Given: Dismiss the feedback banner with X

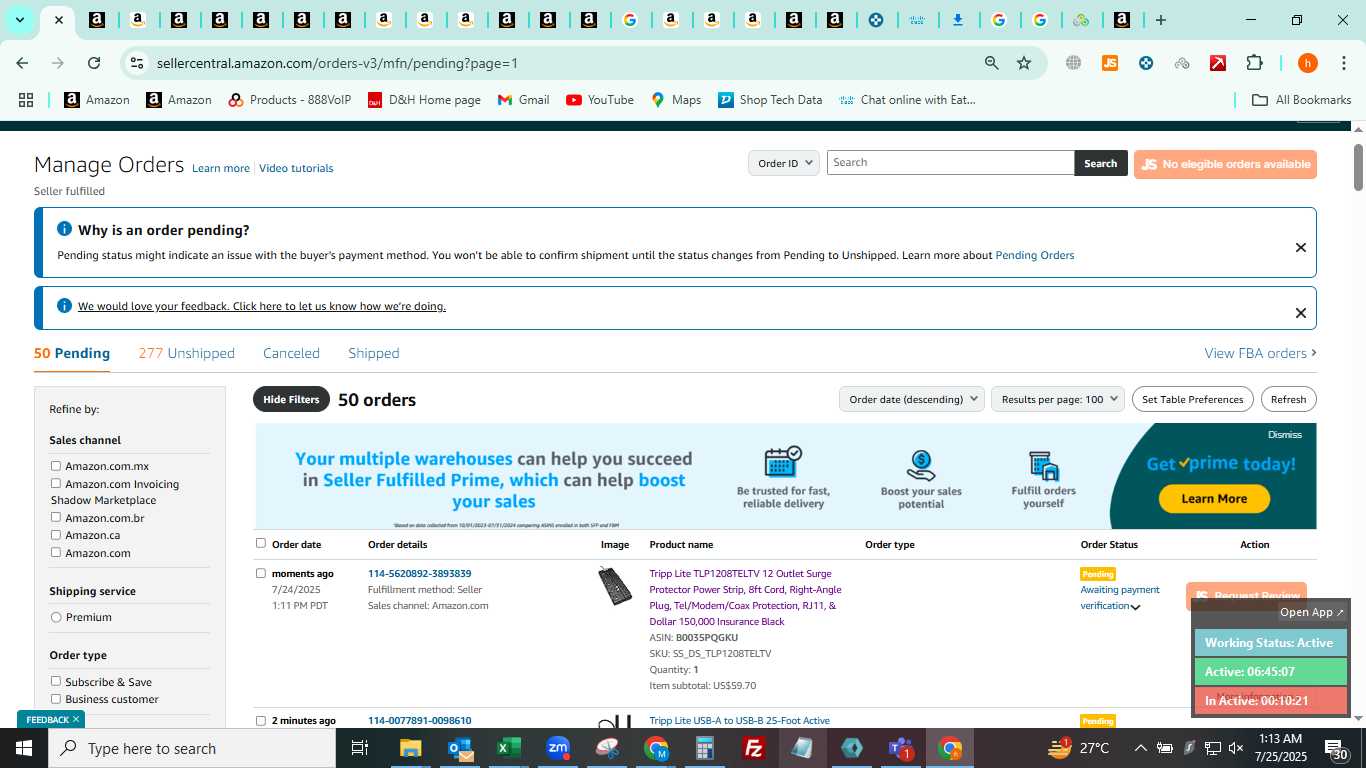Looking at the screenshot, I should (x=1301, y=313).
